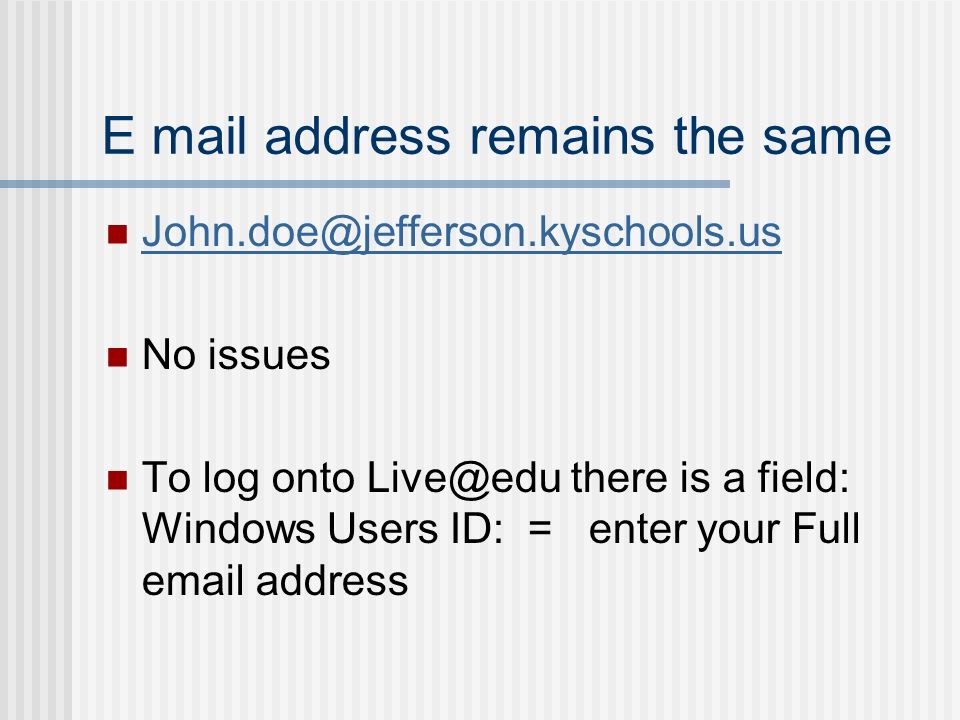960x720 pixels.
Task: Click the word 'Live@edu' in third bullet
Action: [463, 478]
